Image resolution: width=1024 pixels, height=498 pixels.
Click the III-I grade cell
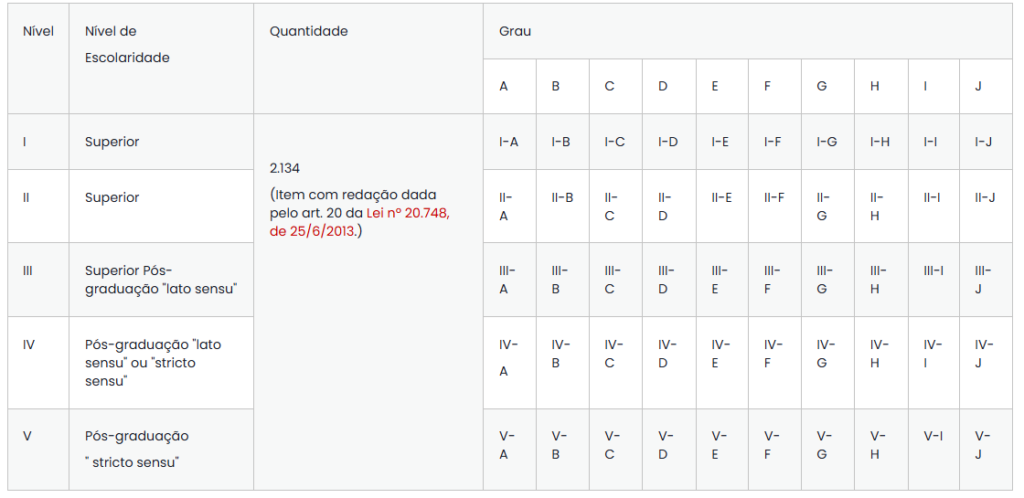point(933,271)
